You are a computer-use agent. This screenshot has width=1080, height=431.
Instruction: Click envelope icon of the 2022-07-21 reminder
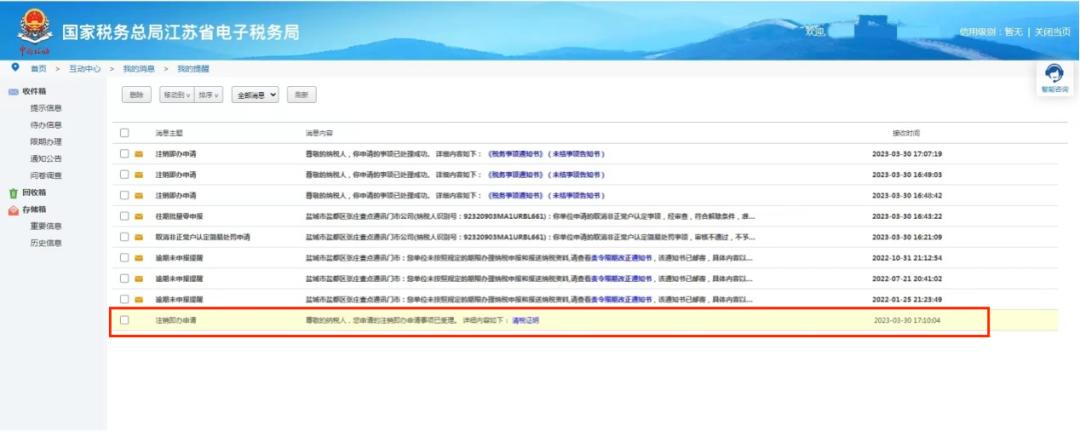click(138, 279)
